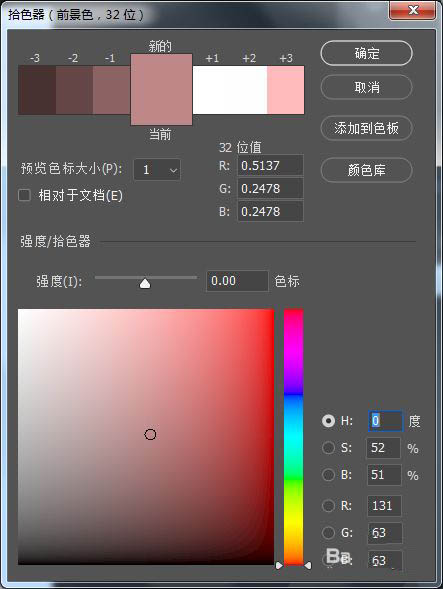The height and width of the screenshot is (589, 443).
Task: Click inside the red saturation-brightness field
Action: coord(146,436)
